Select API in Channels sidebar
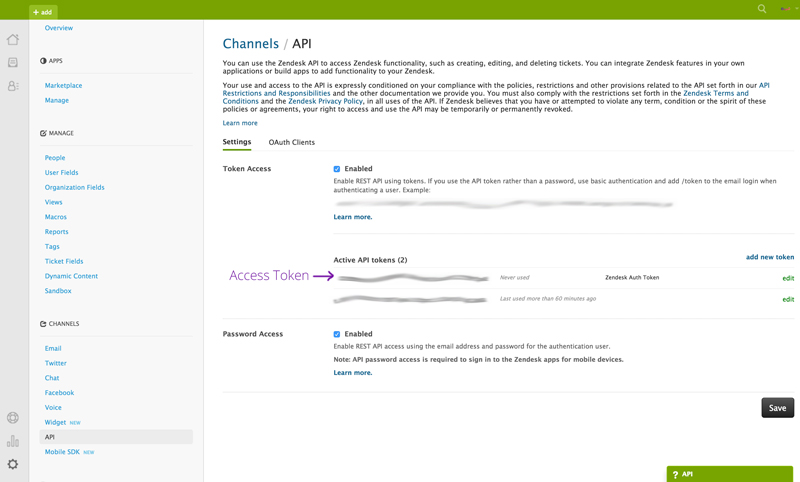The height and width of the screenshot is (482, 800). 116,437
